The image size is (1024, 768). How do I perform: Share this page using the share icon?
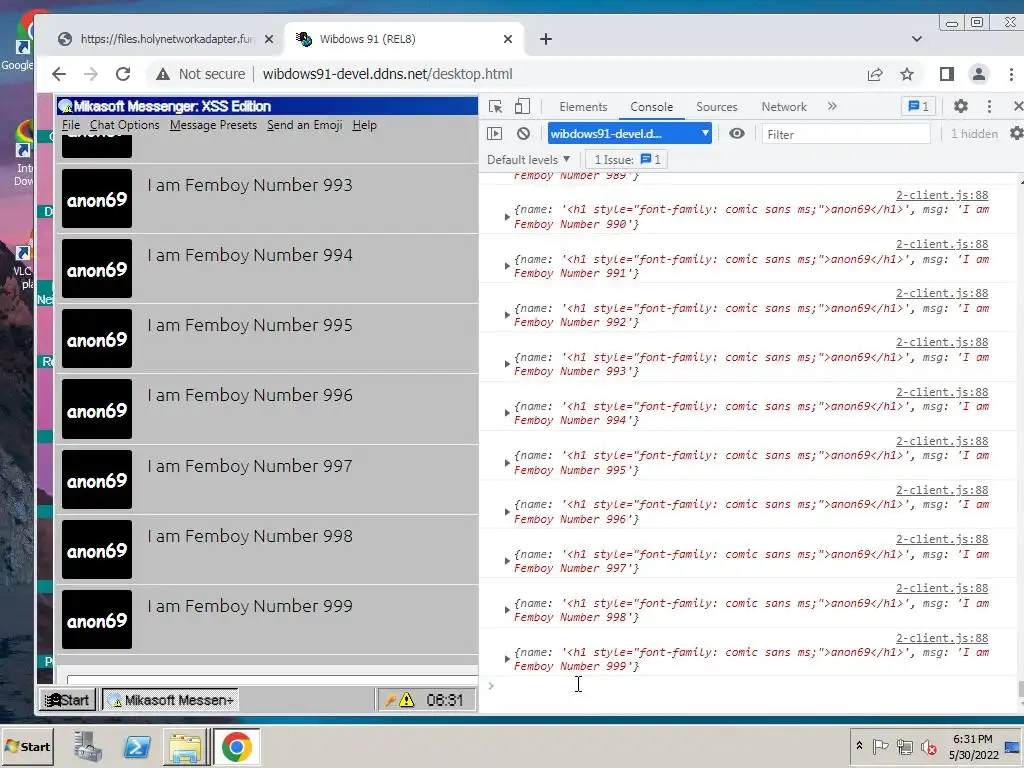875,74
